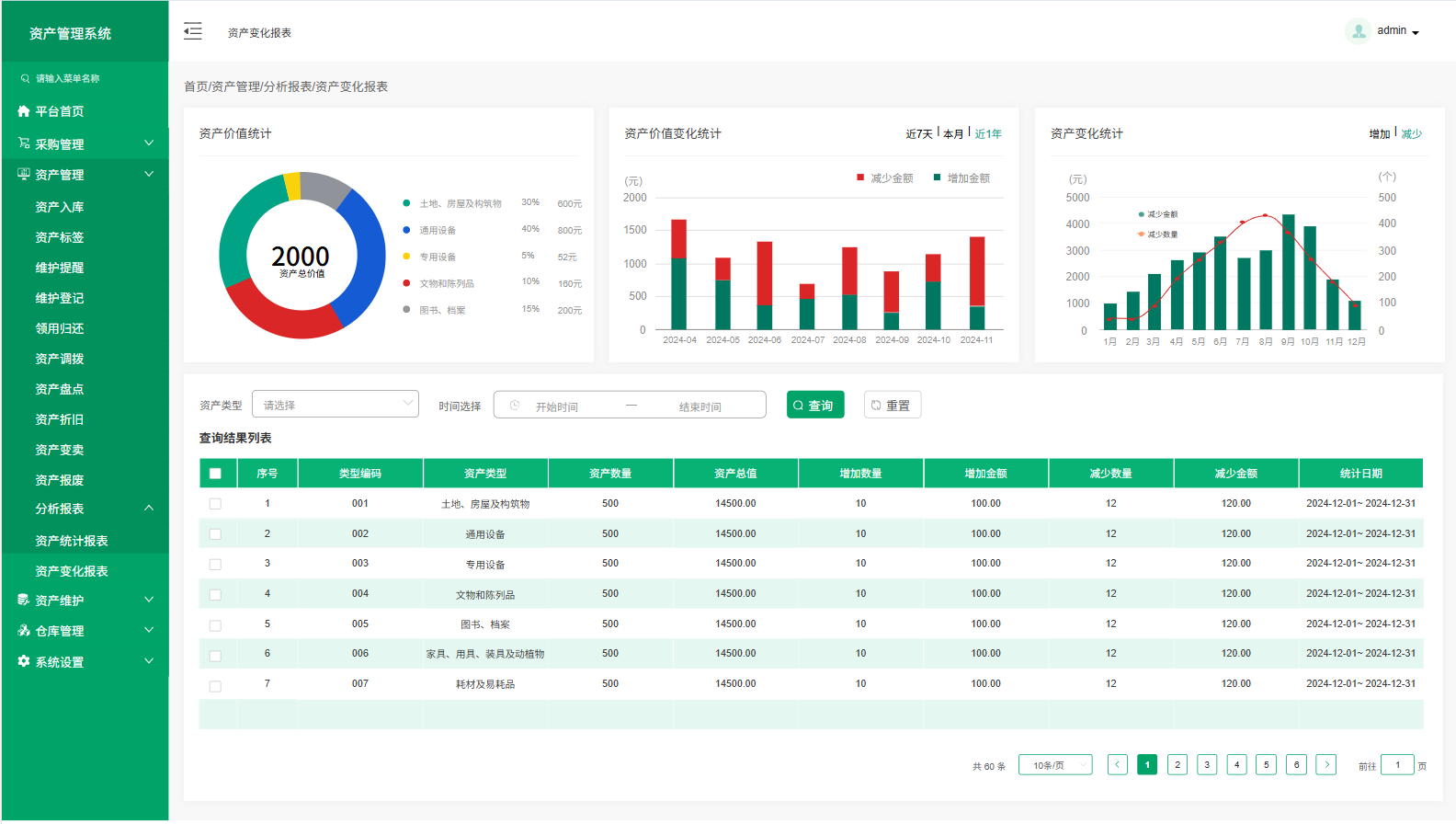
Task: Click the sidebar collapse hamburger icon
Action: tap(193, 31)
